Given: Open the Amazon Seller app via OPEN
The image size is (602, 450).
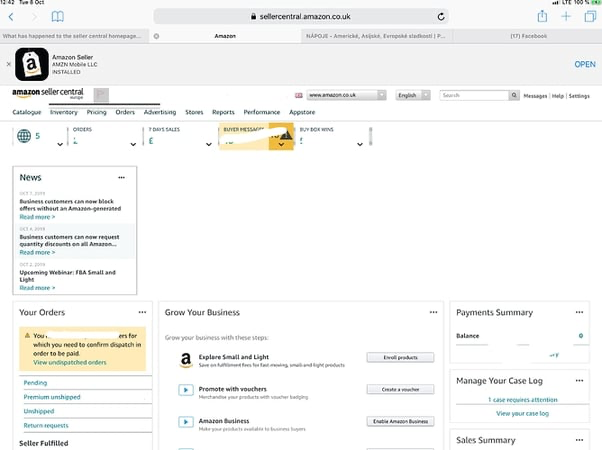Looking at the screenshot, I should (x=585, y=64).
